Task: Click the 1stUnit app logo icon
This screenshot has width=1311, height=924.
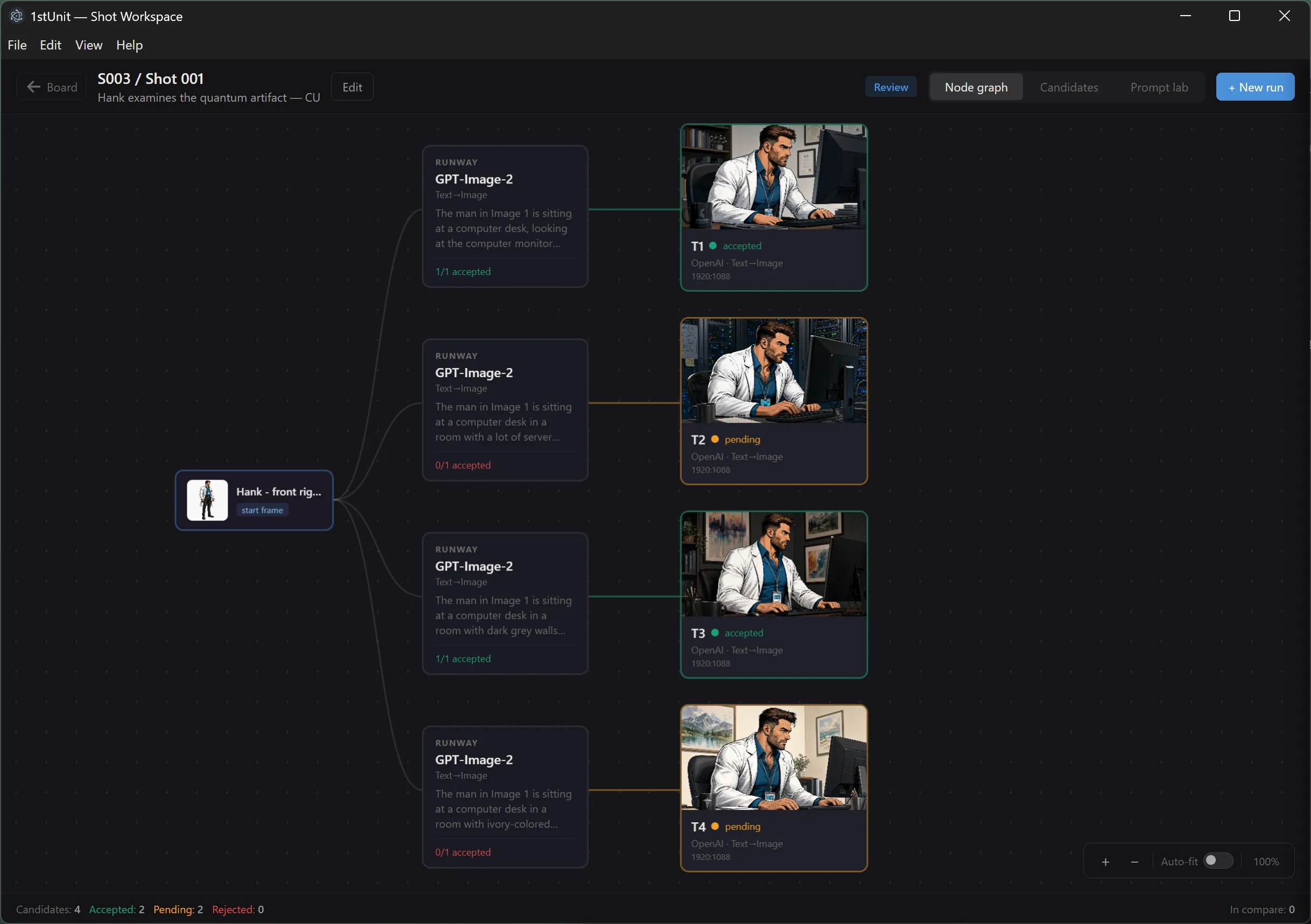Action: pyautogui.click(x=17, y=16)
